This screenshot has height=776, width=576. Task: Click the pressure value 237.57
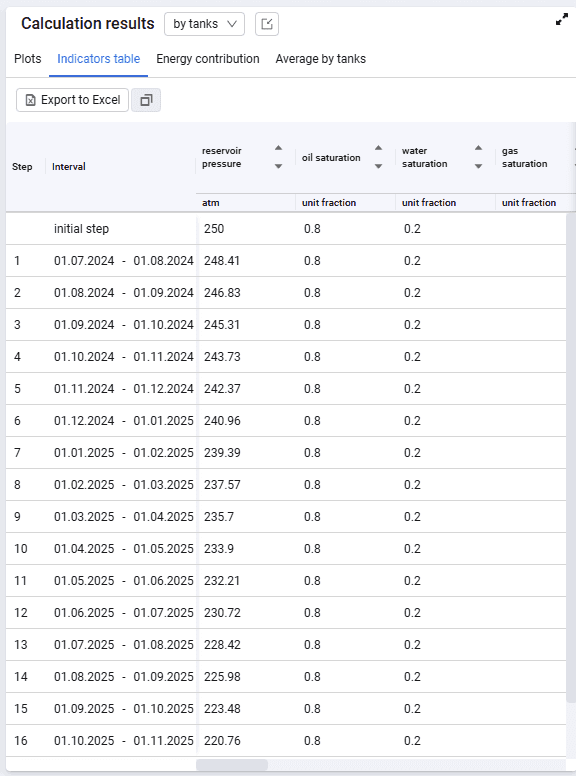(222, 485)
